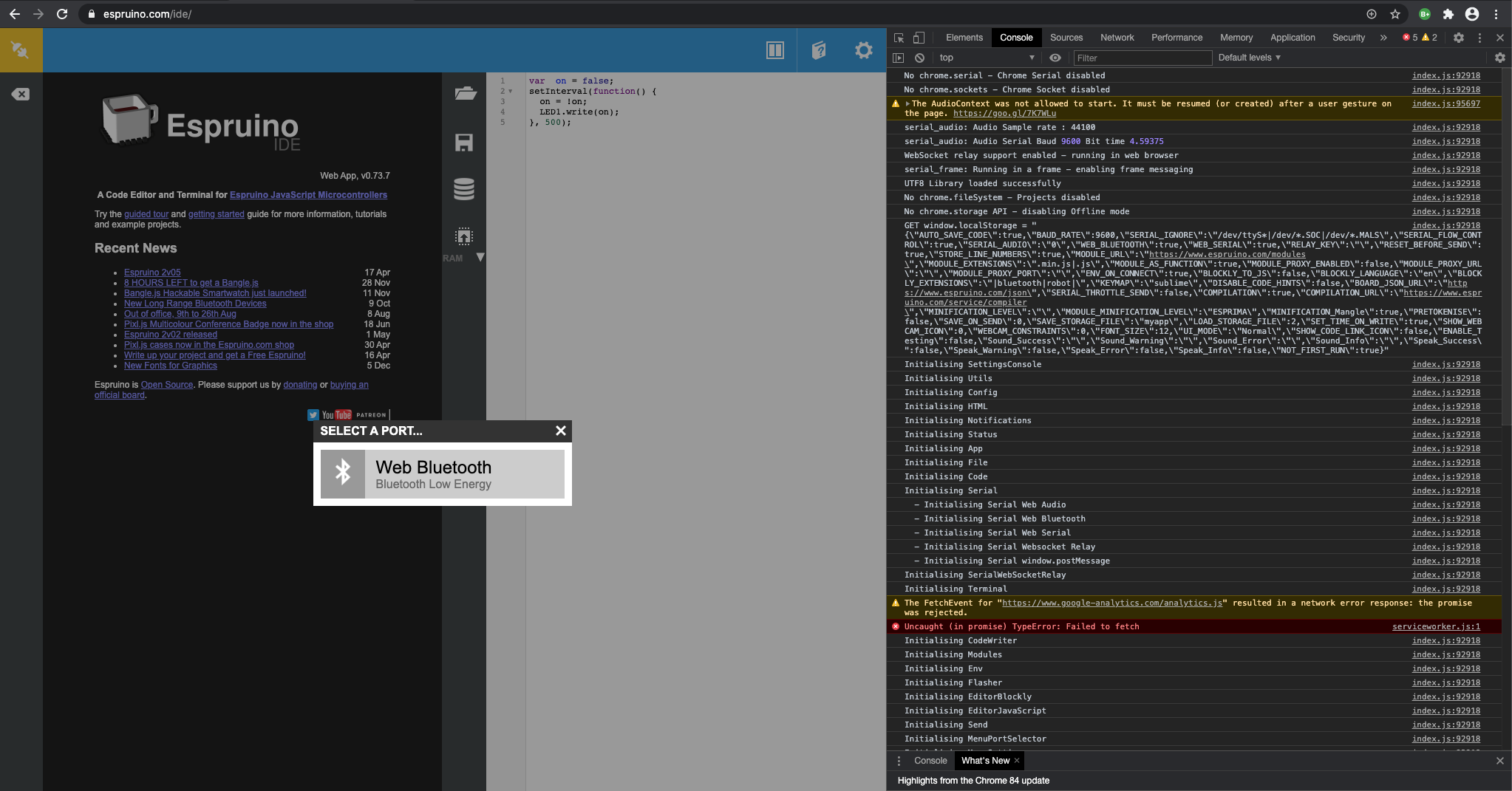Save code with the floppy disk icon
Viewport: 1512px width, 791px height.
(463, 143)
